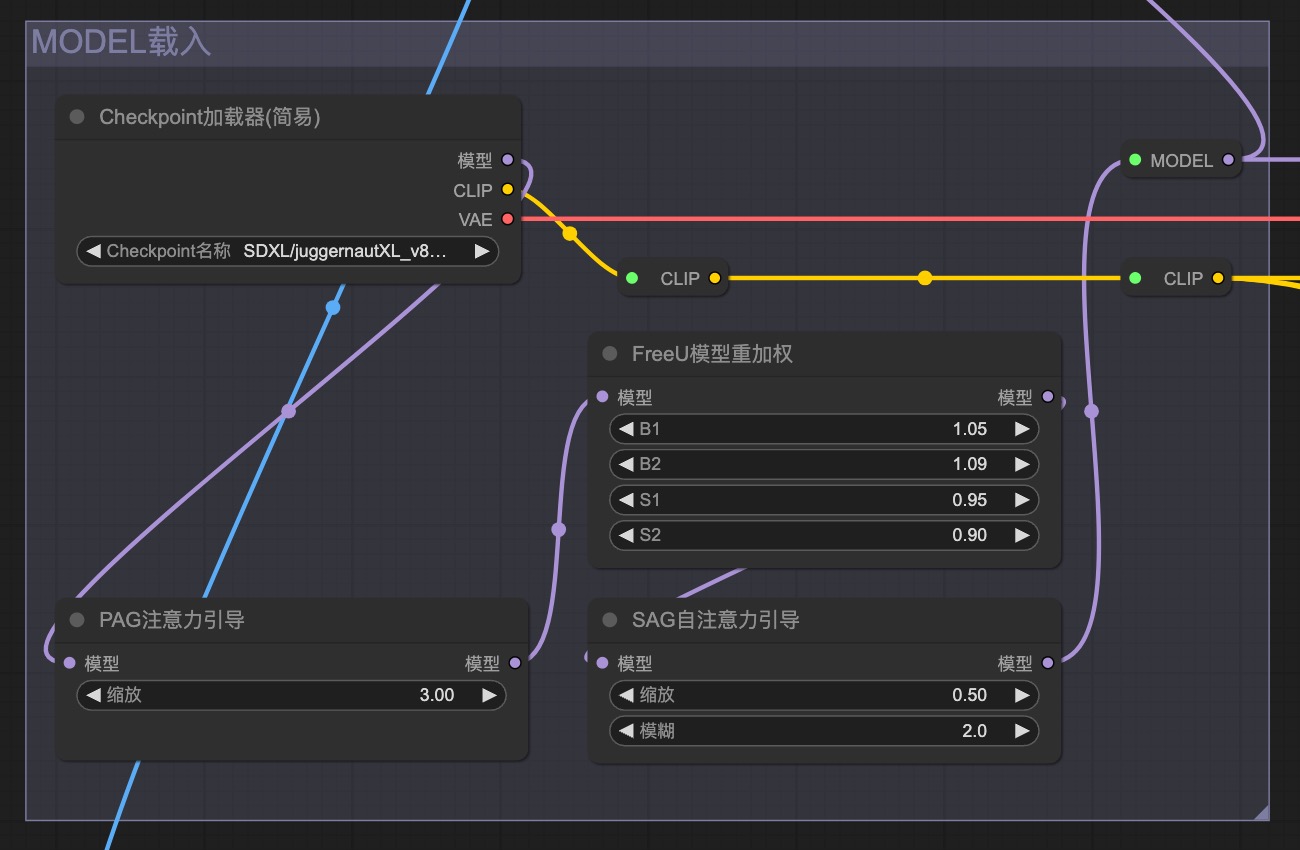
Task: Click the group resize handle at the bottom-right corner
Action: tap(1261, 812)
